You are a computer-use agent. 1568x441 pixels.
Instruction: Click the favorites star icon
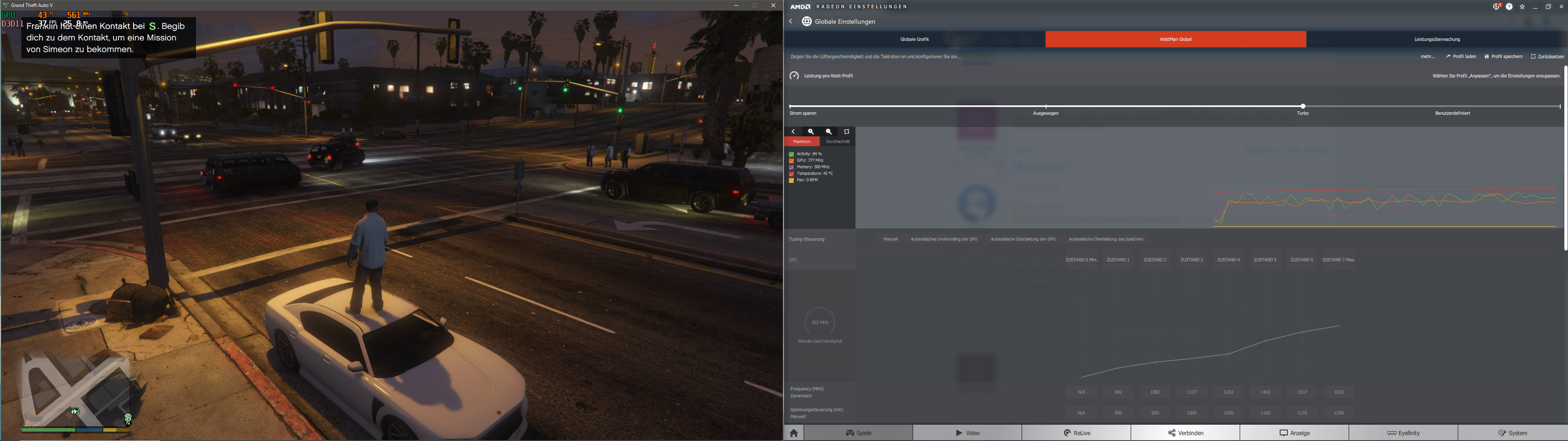pos(1522,7)
